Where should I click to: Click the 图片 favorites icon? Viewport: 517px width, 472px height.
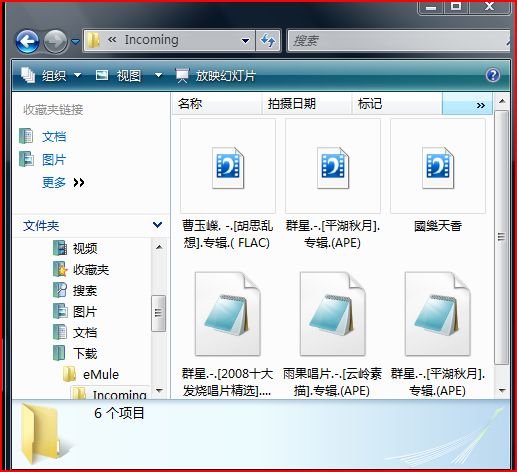26,159
